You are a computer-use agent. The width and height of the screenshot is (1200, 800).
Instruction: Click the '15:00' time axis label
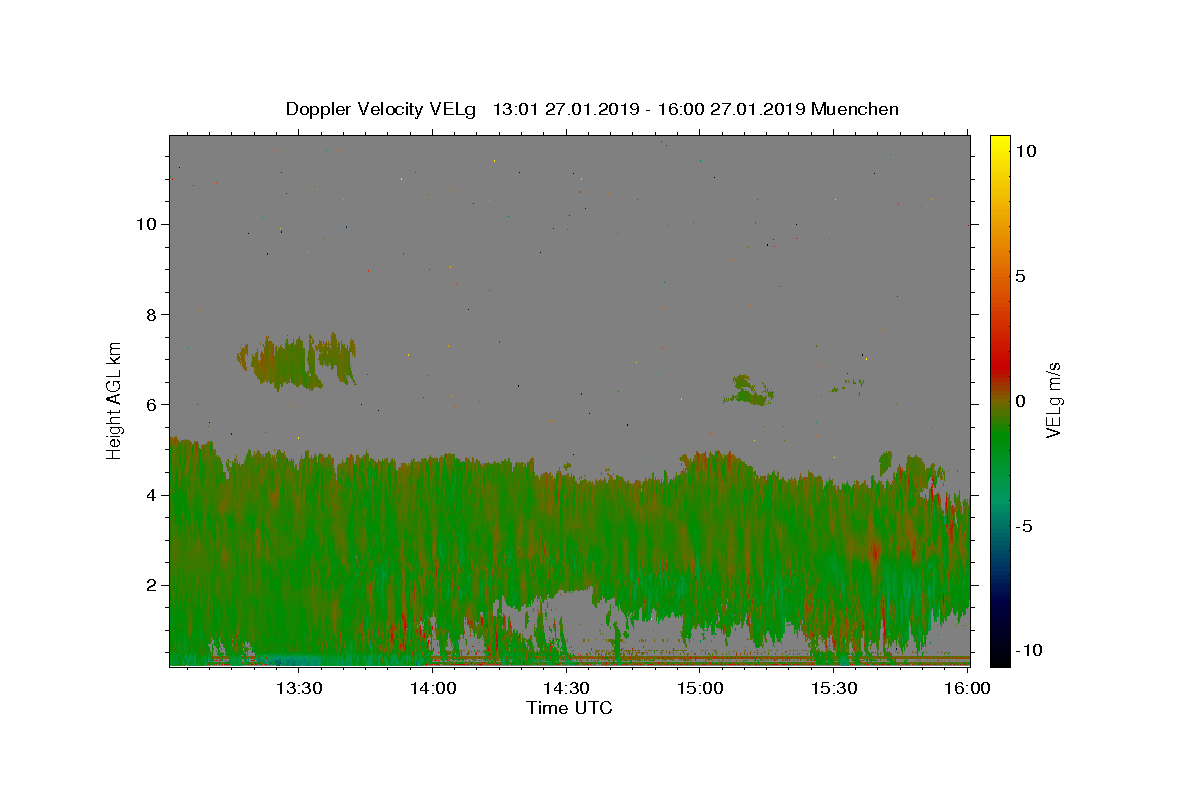click(700, 688)
